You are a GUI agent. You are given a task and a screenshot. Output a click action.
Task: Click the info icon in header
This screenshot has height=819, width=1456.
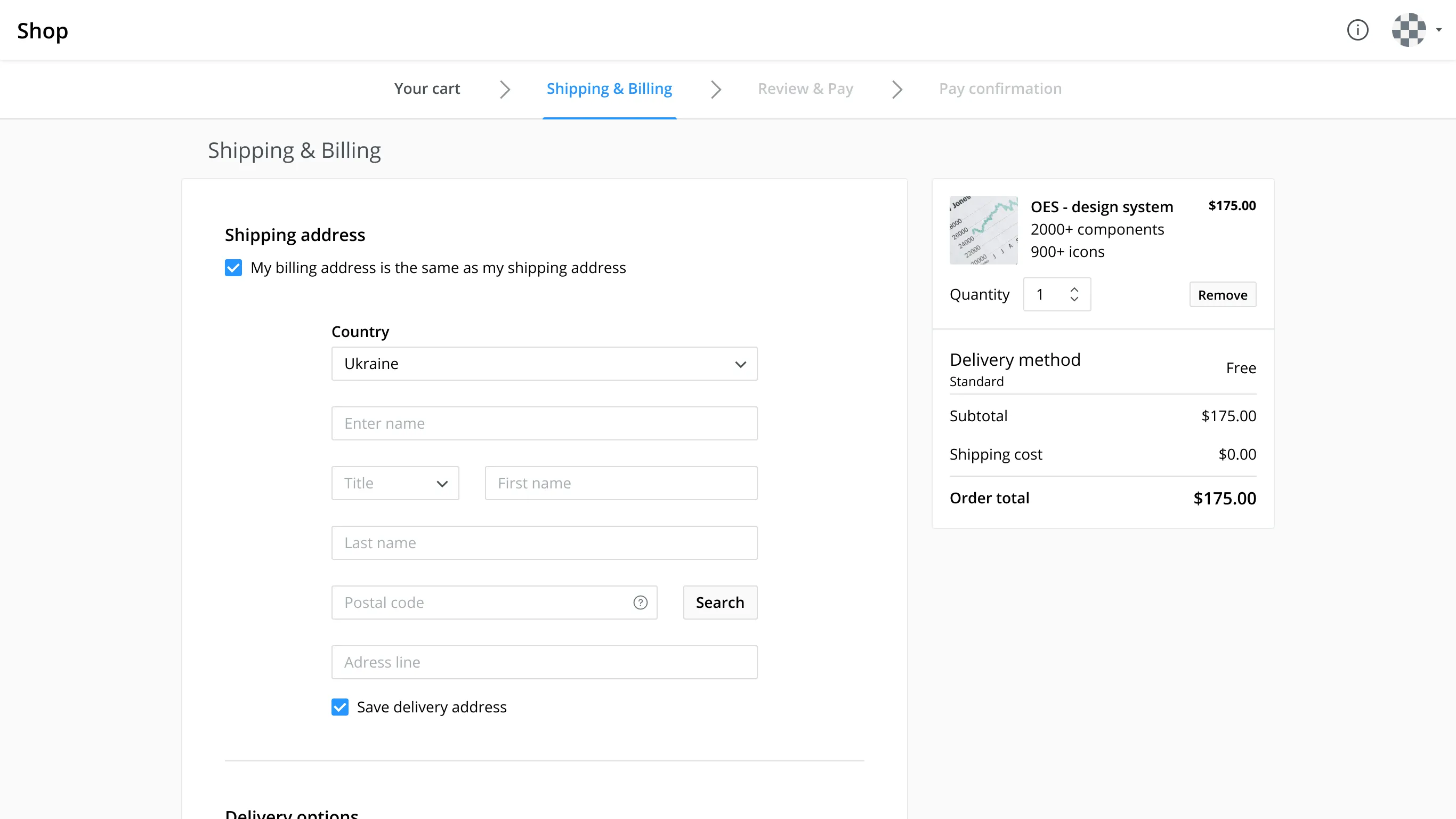(1357, 30)
